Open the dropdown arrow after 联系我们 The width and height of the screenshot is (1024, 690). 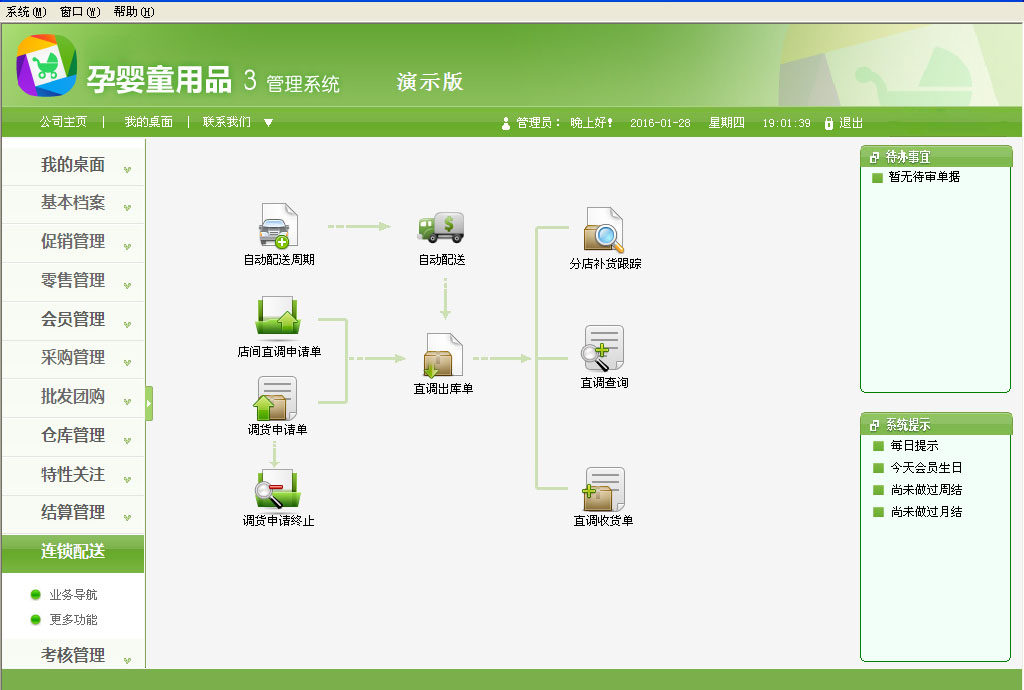click(x=268, y=123)
